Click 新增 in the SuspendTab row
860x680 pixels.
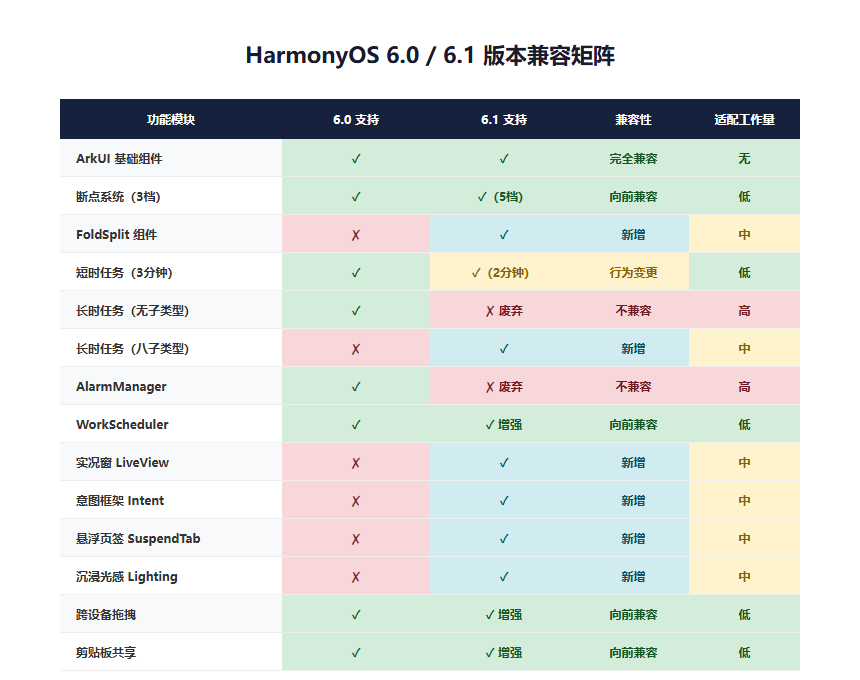pos(633,539)
